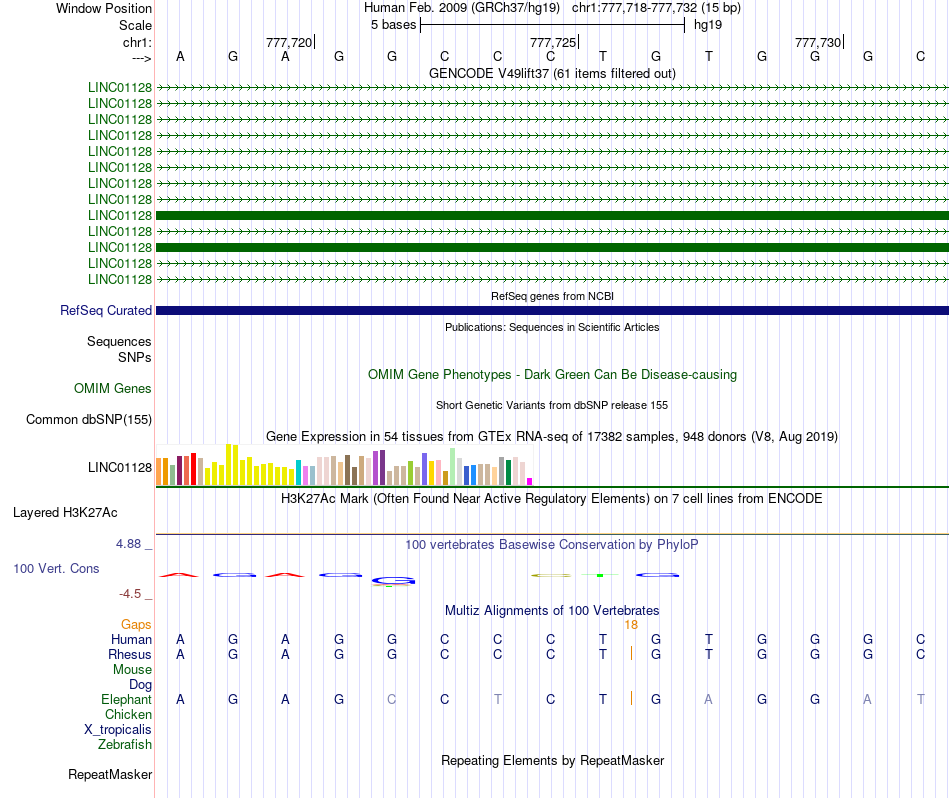950x798 pixels.
Task: Click the navy RefSeq Curated gene bar
Action: (x=552, y=311)
